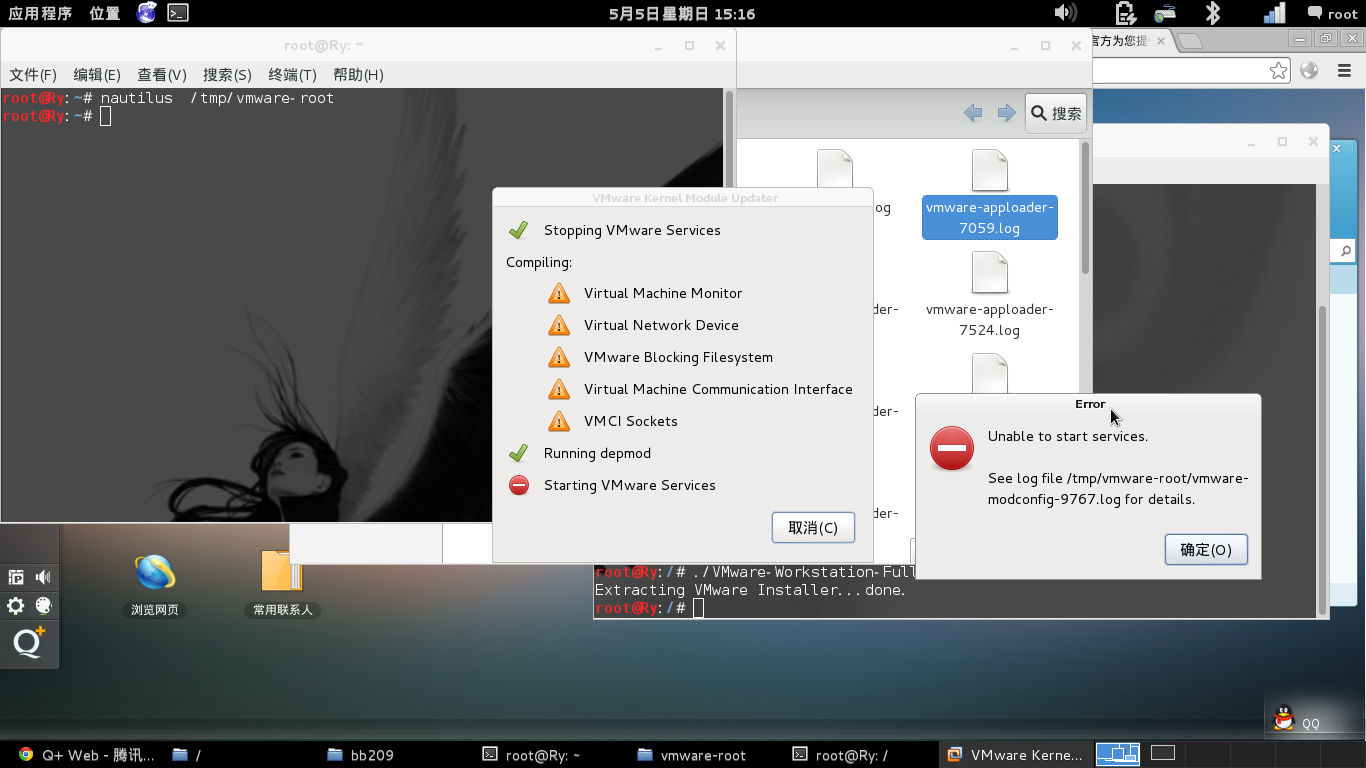Click the "Compiling:" label in the updater
Screen dimensions: 1366x768
point(539,262)
